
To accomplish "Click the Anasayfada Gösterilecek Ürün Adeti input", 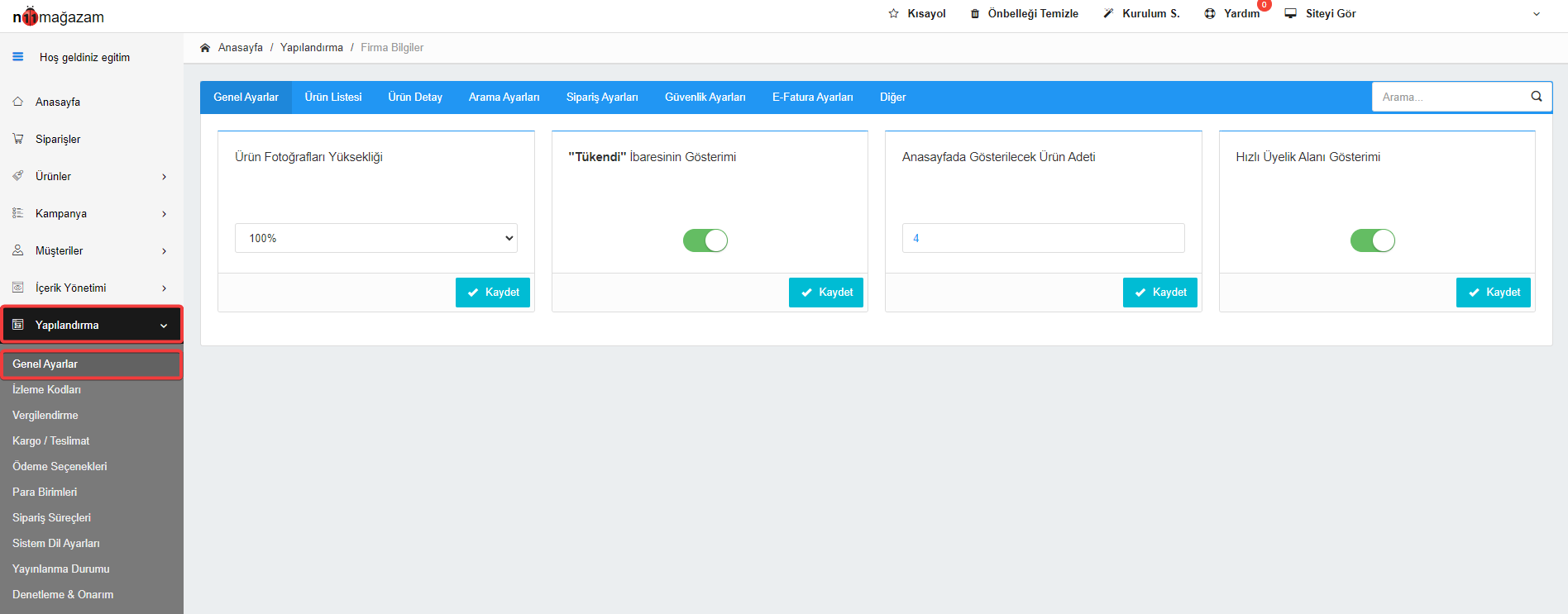I will 1044,238.
